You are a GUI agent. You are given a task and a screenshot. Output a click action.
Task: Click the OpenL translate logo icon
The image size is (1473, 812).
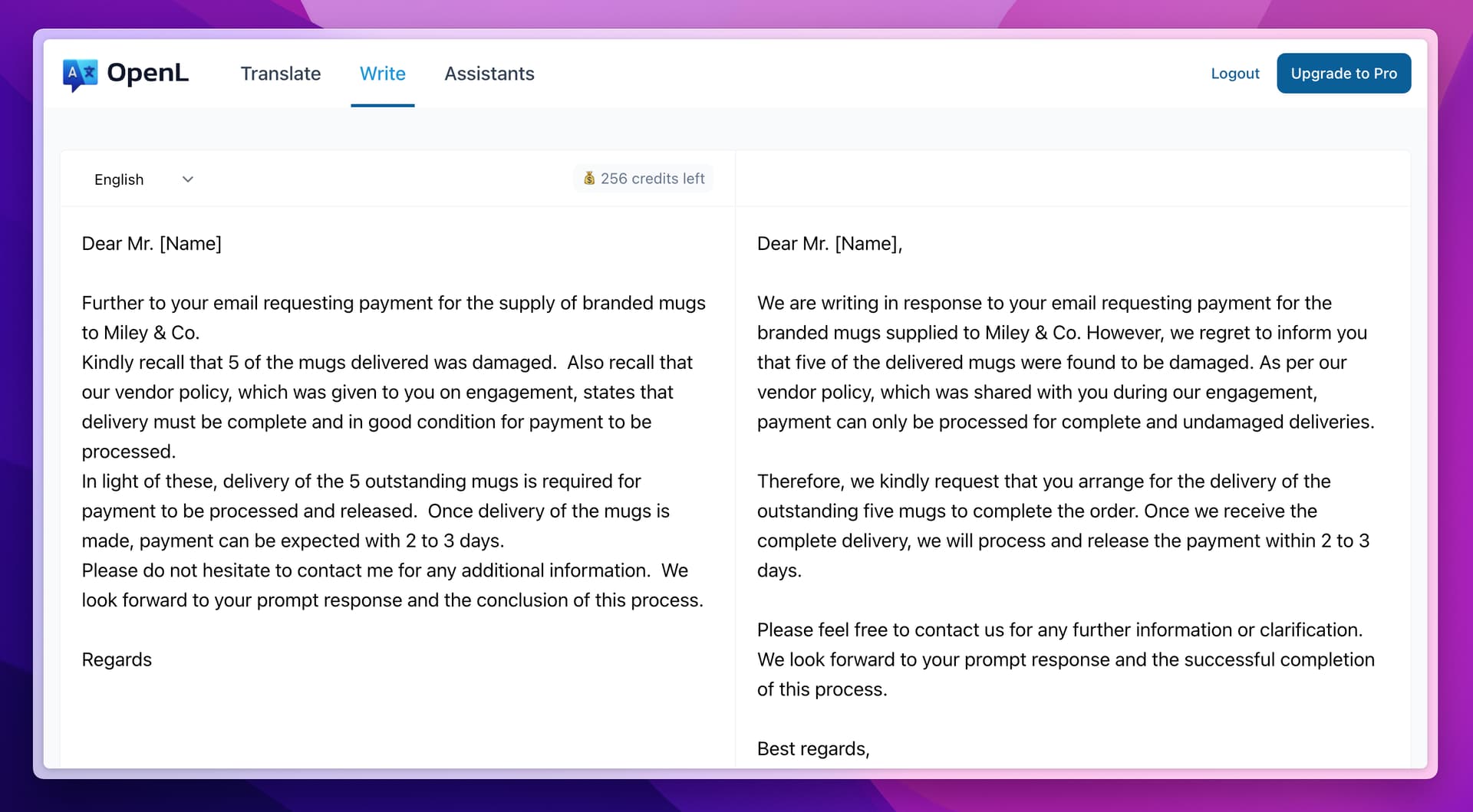tap(80, 74)
